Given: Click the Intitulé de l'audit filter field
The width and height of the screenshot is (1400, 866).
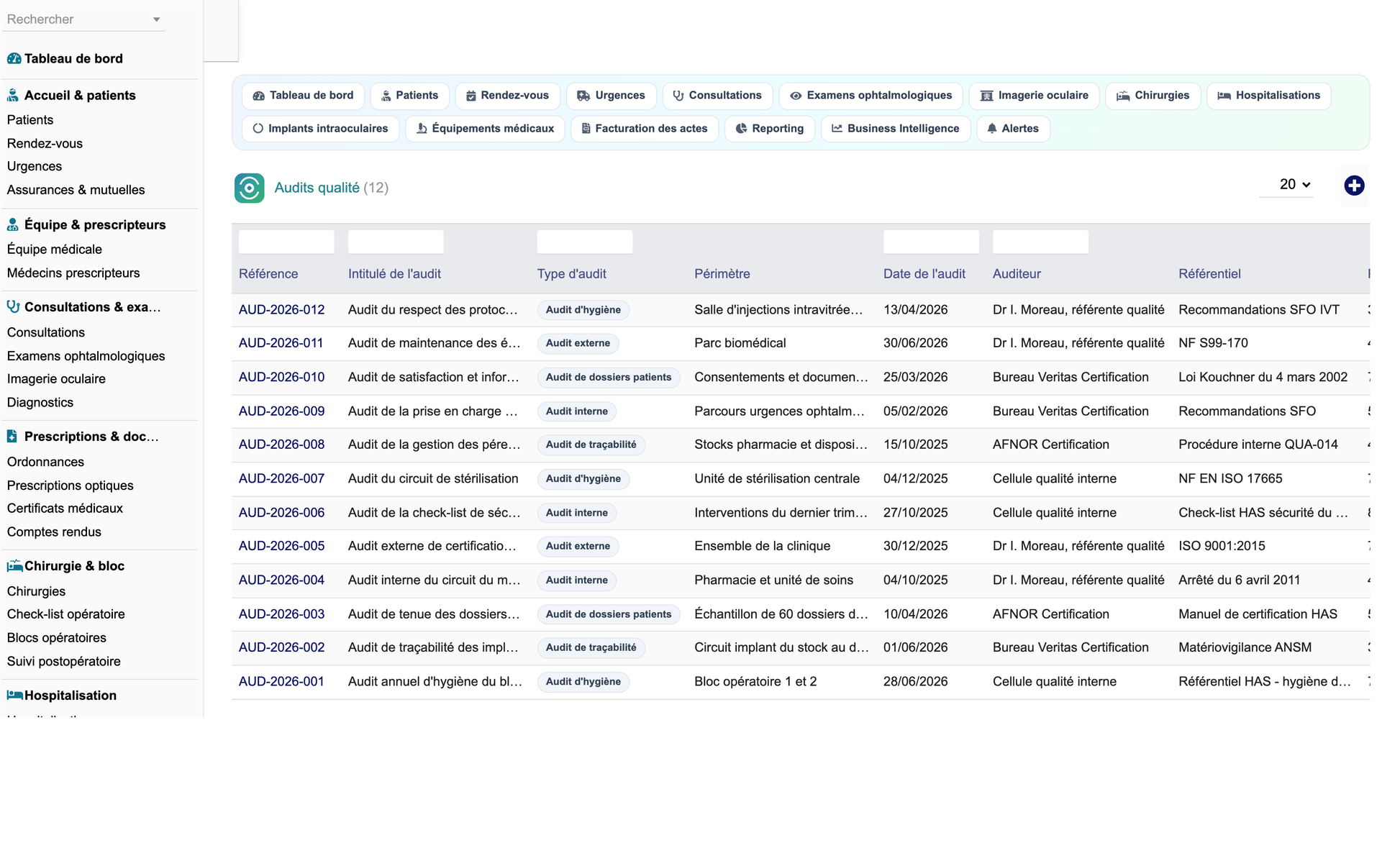Looking at the screenshot, I should [396, 242].
